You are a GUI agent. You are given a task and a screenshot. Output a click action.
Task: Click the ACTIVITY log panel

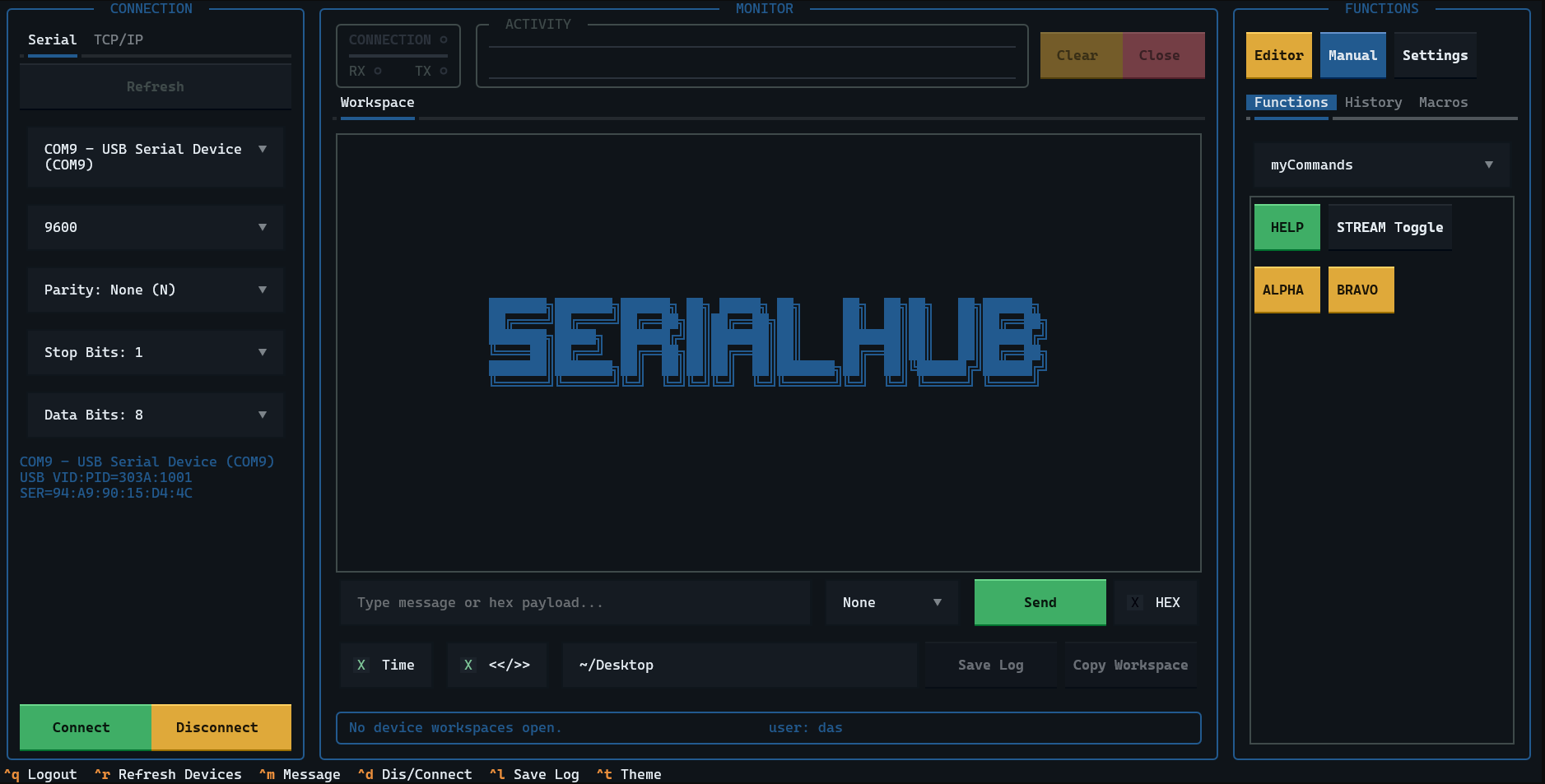pos(752,55)
